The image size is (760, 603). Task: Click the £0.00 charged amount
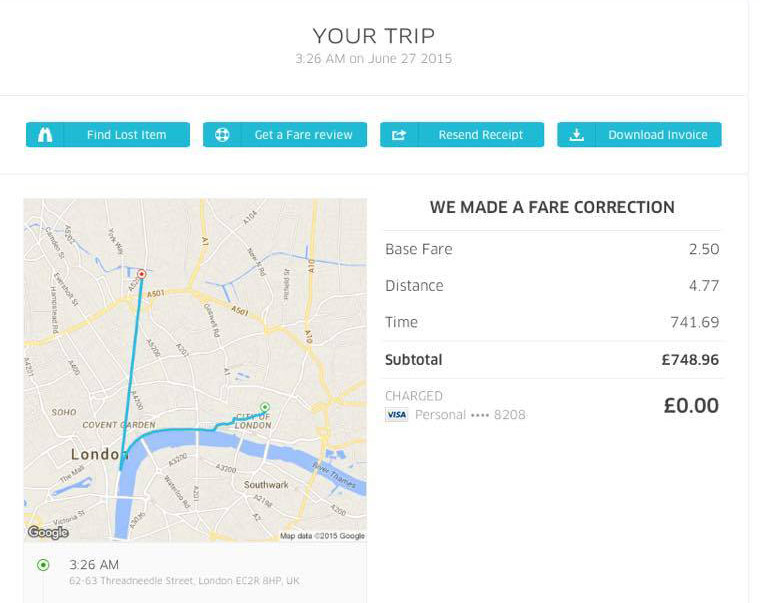[691, 406]
